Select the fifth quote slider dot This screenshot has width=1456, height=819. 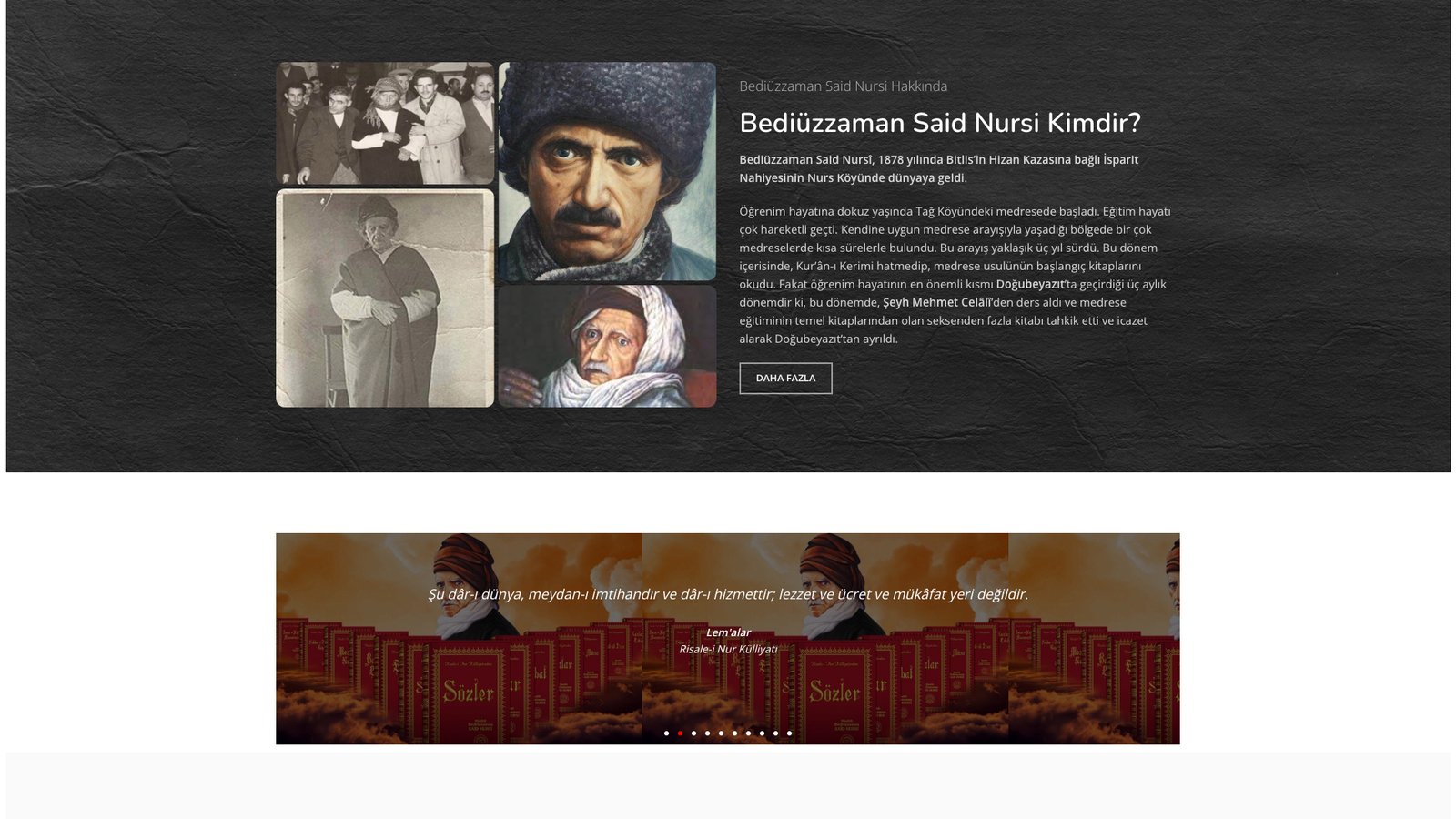[x=721, y=733]
